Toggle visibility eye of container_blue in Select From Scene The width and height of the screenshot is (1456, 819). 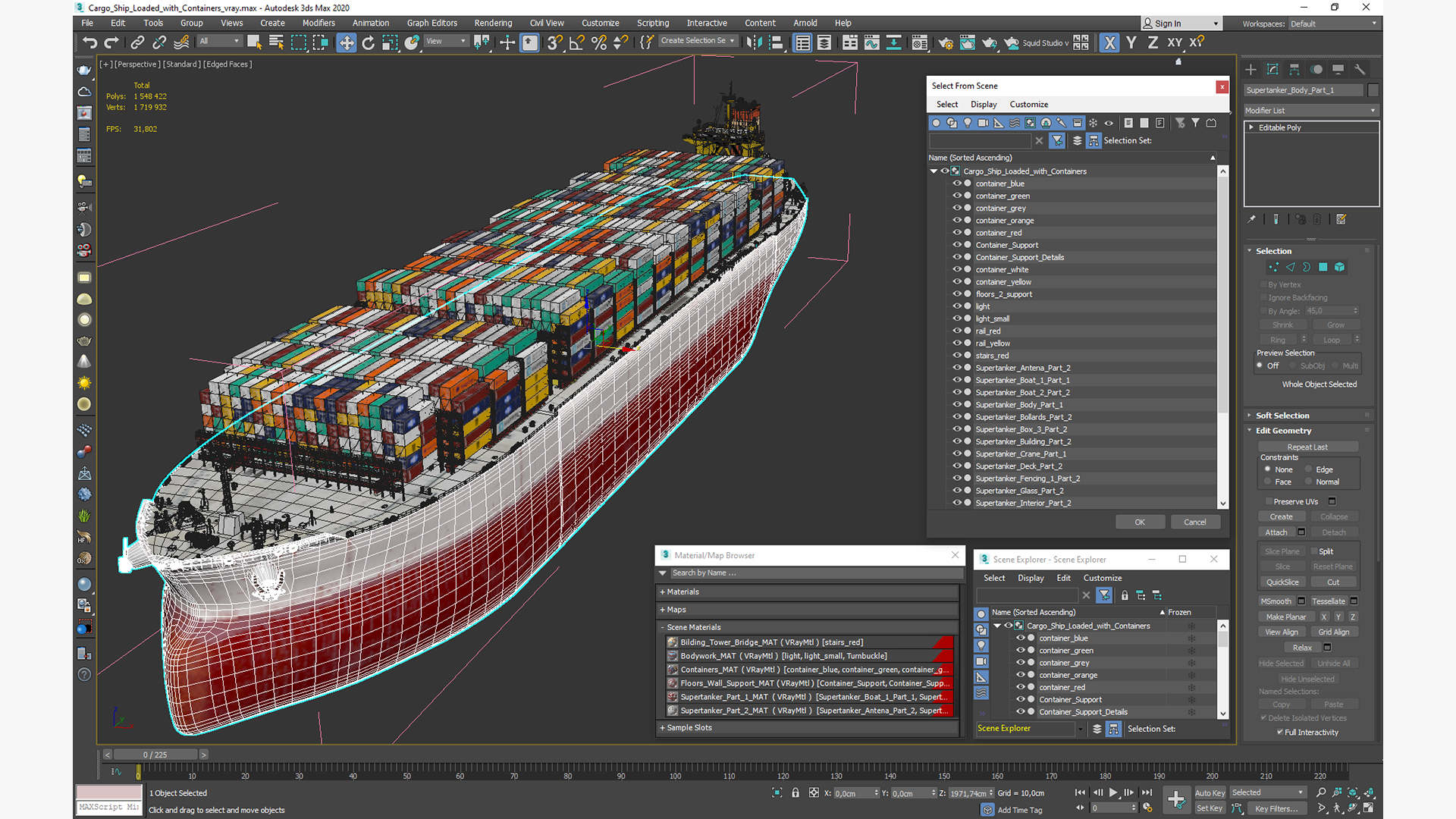[957, 184]
